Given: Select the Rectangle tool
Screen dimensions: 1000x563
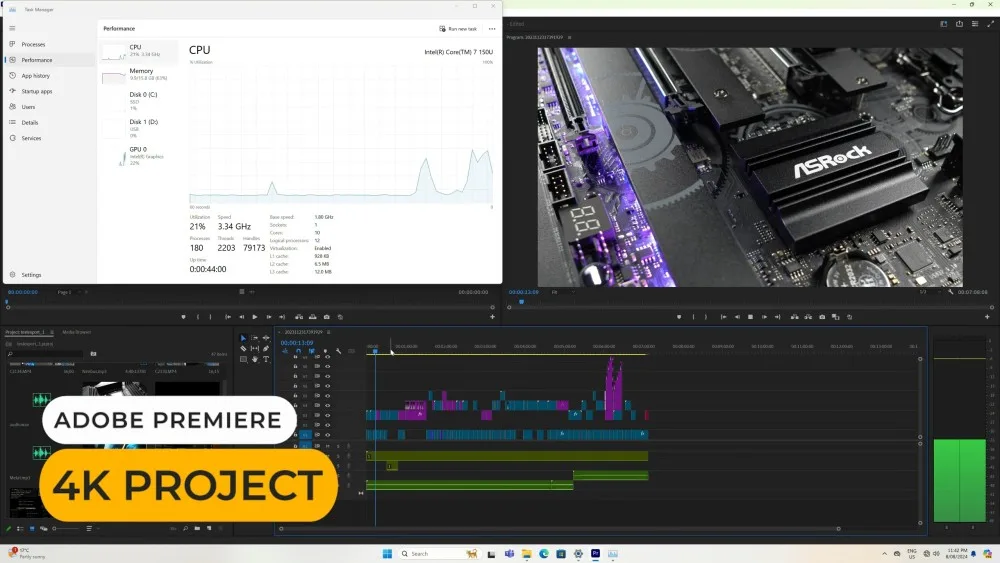Looking at the screenshot, I should coord(243,359).
